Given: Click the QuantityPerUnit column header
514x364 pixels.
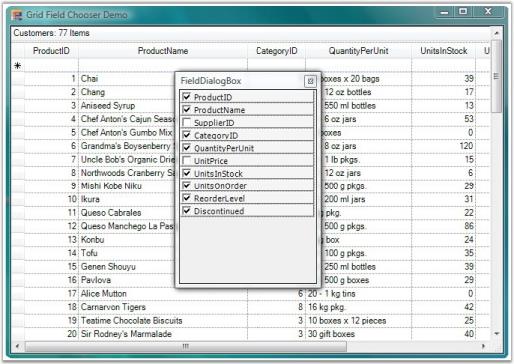Looking at the screenshot, I should coord(358,51).
